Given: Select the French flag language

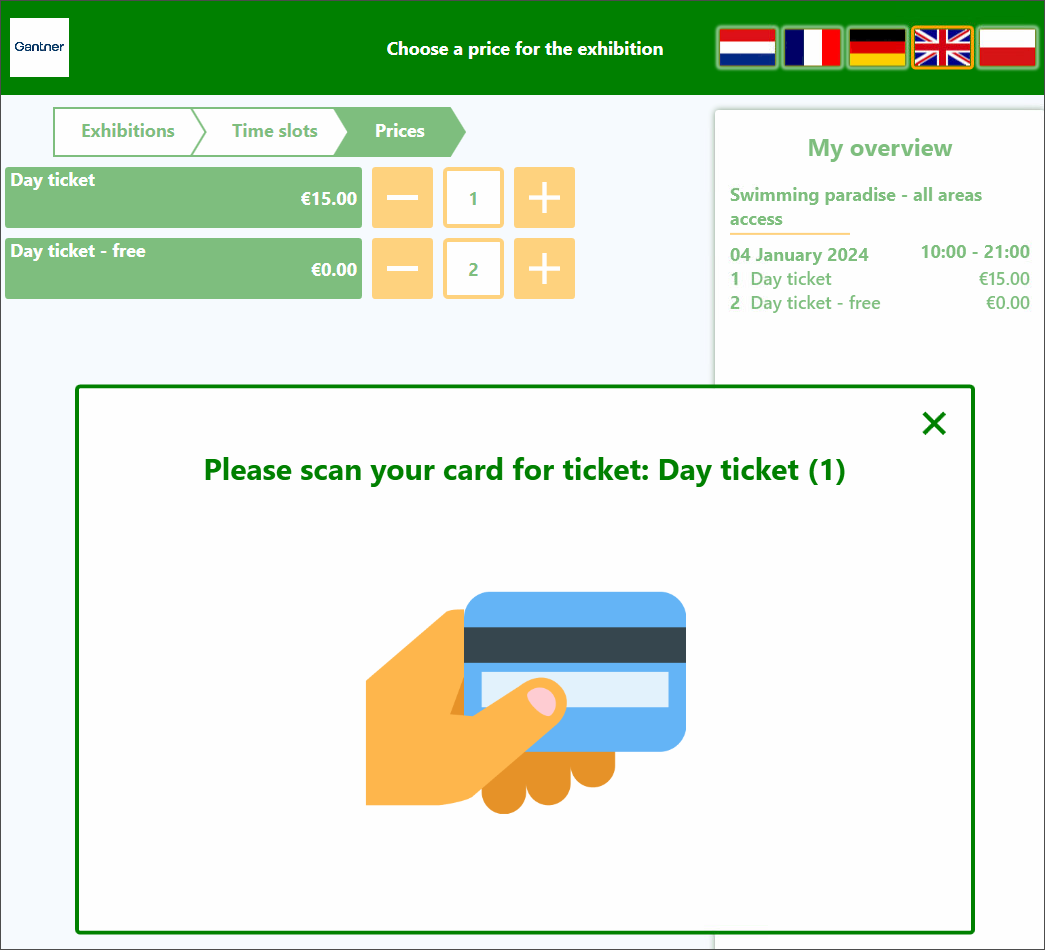Looking at the screenshot, I should [812, 48].
